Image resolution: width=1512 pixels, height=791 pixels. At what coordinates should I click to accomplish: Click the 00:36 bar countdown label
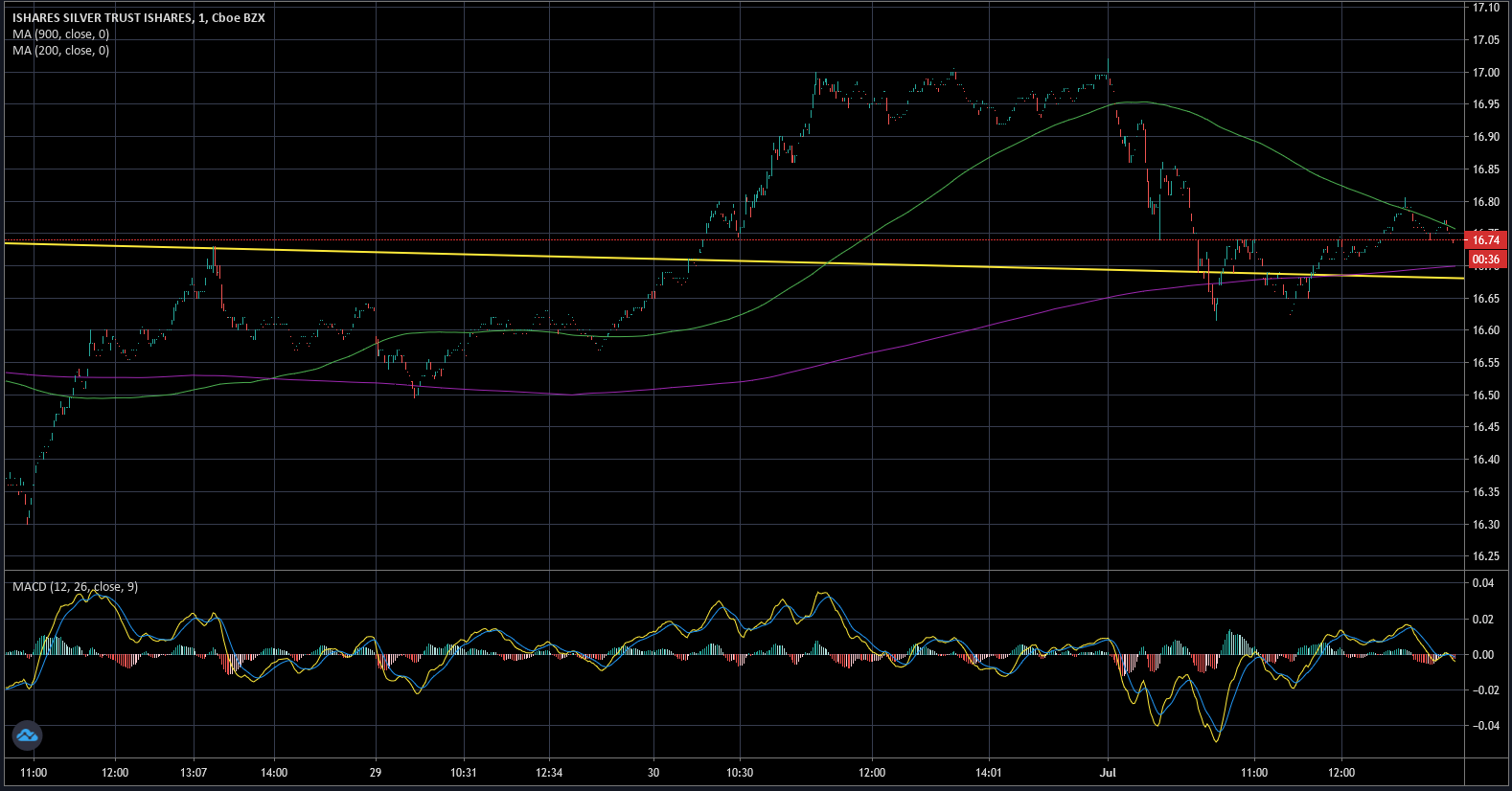coord(1486,259)
